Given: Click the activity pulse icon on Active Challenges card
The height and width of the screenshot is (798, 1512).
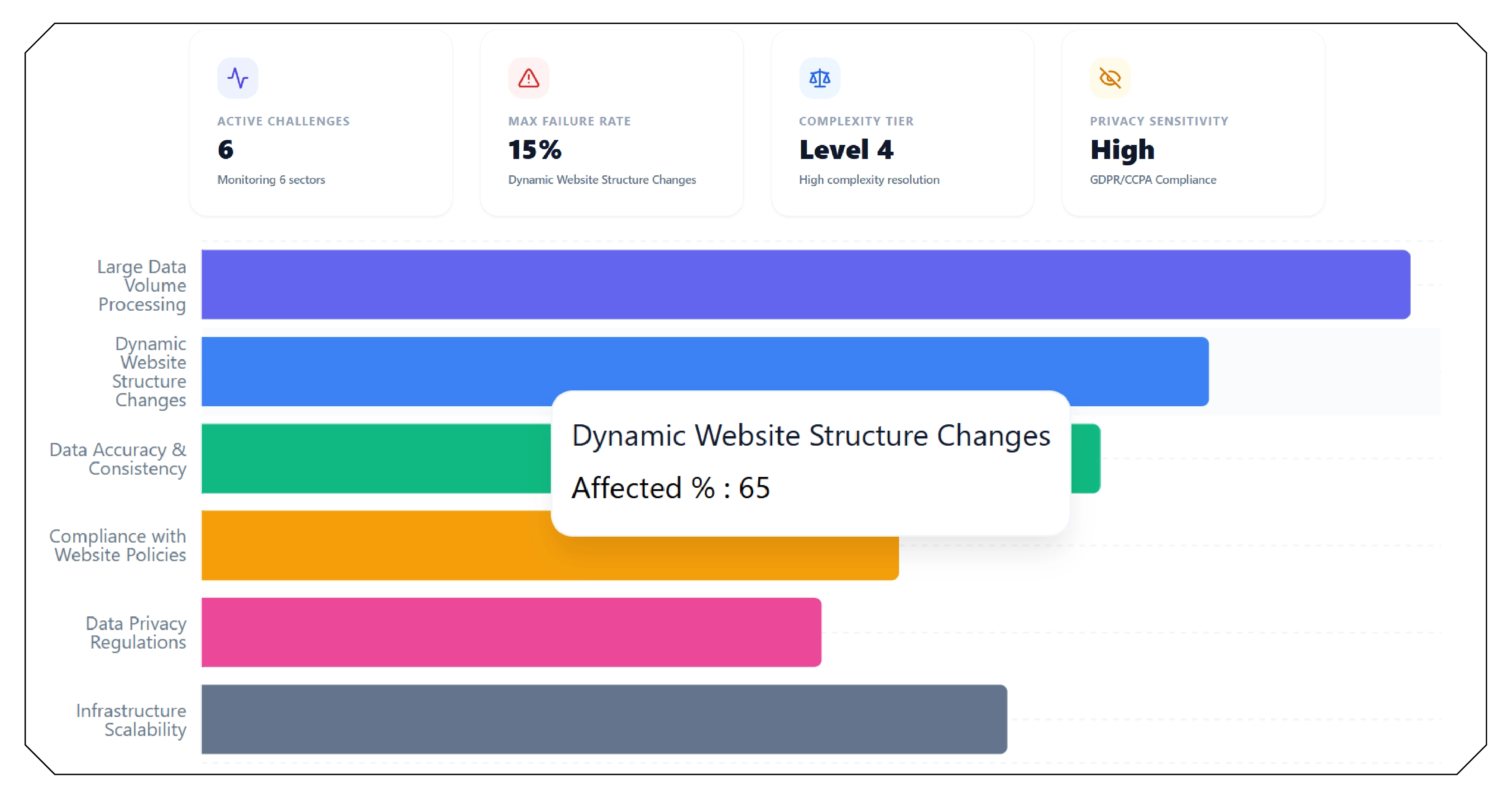Looking at the screenshot, I should point(238,77).
